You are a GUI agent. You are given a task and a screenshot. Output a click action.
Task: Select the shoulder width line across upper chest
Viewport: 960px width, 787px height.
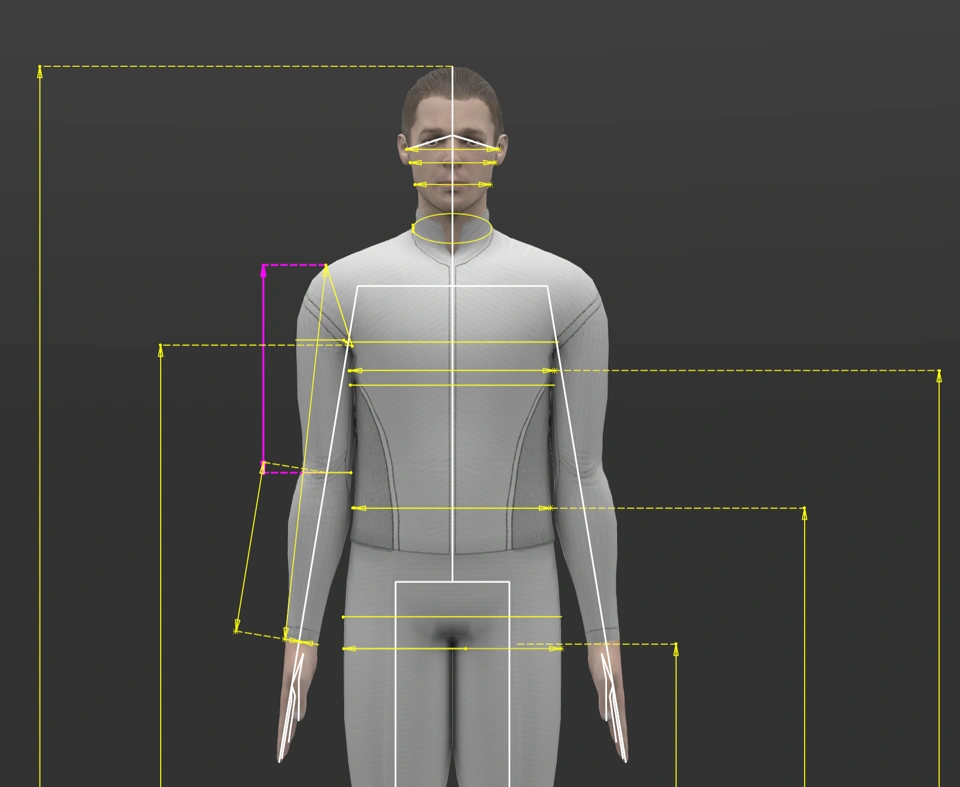[450, 342]
